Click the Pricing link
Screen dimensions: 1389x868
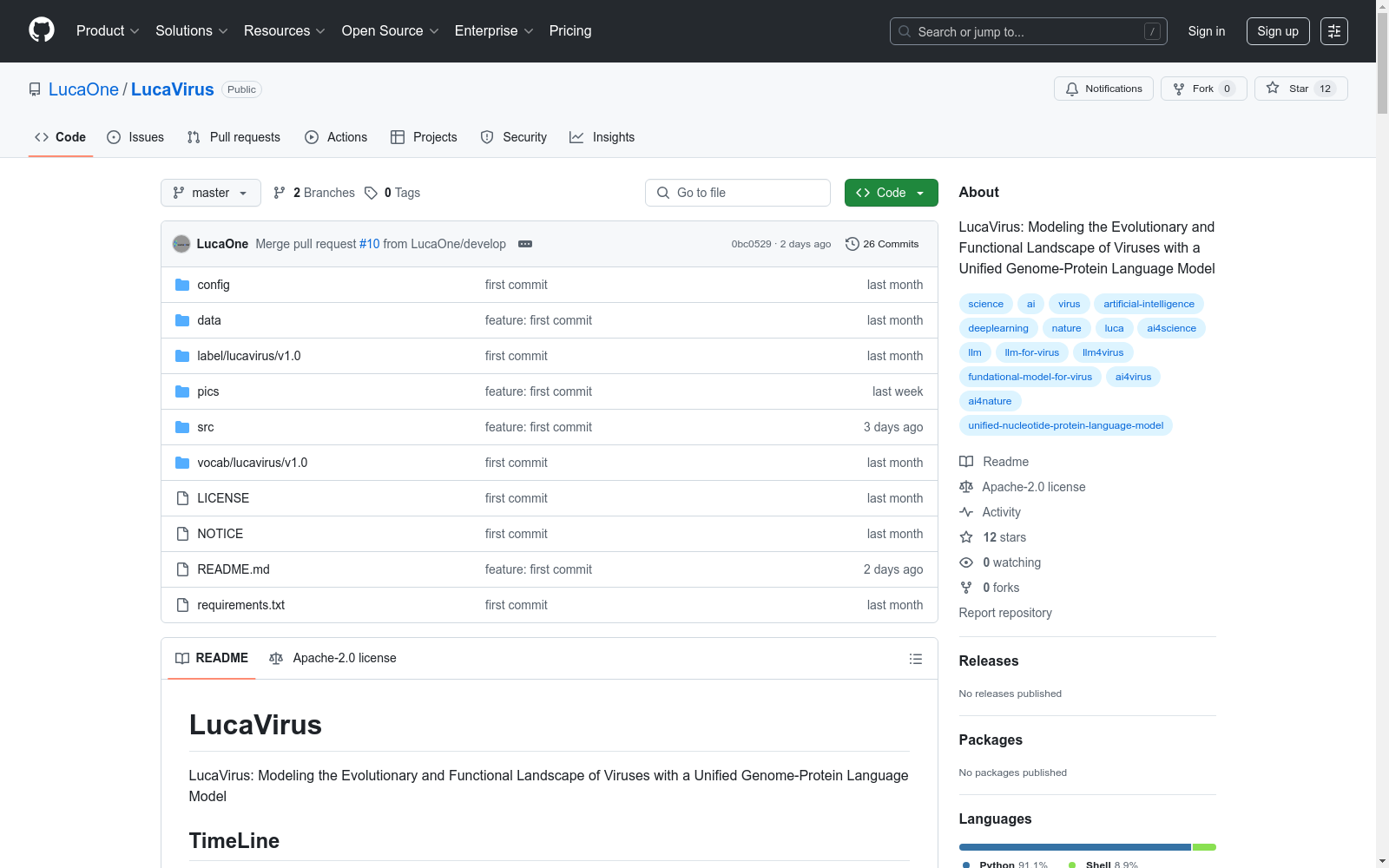(570, 31)
